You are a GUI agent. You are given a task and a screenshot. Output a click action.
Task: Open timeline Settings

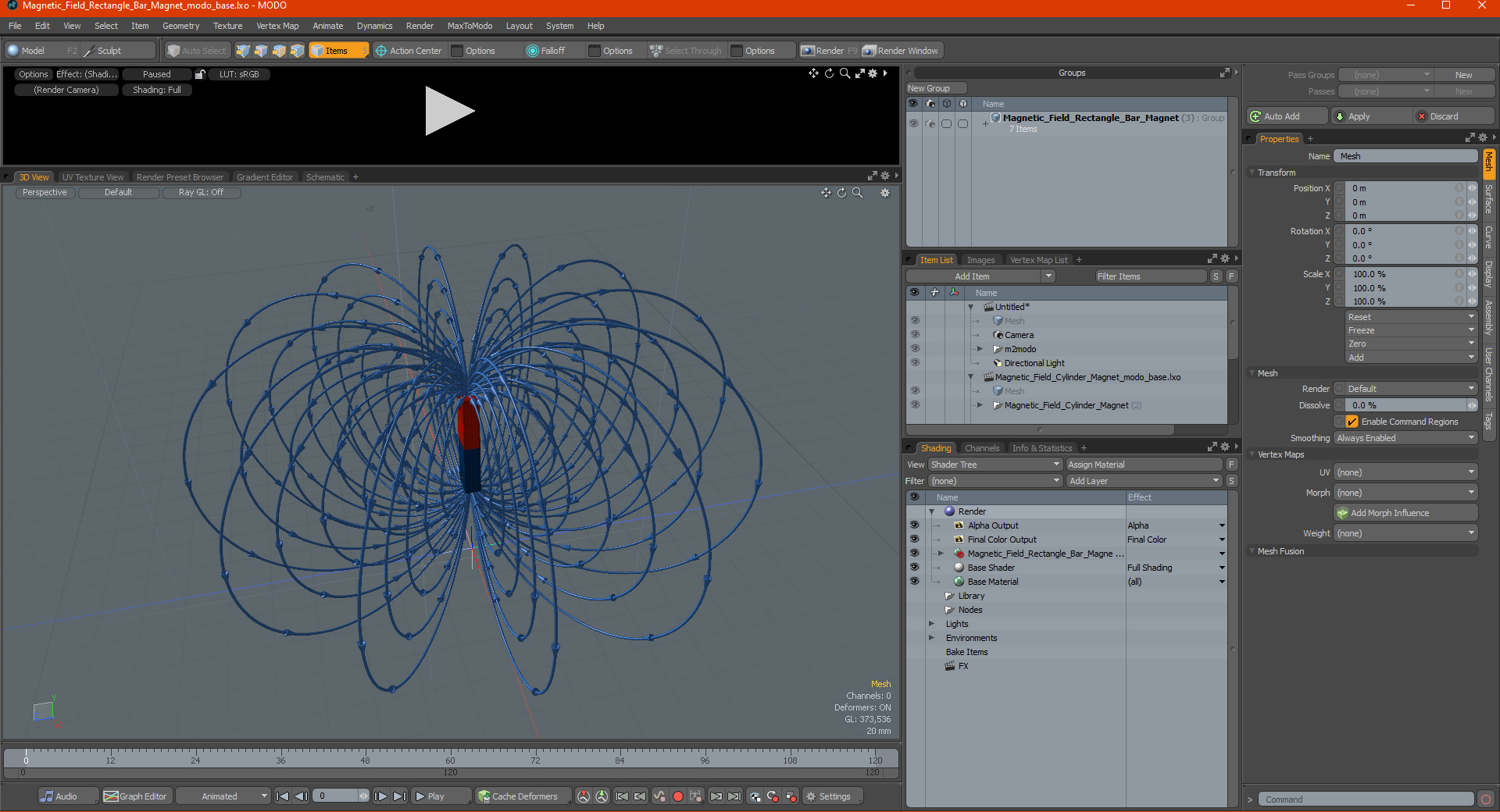[833, 796]
